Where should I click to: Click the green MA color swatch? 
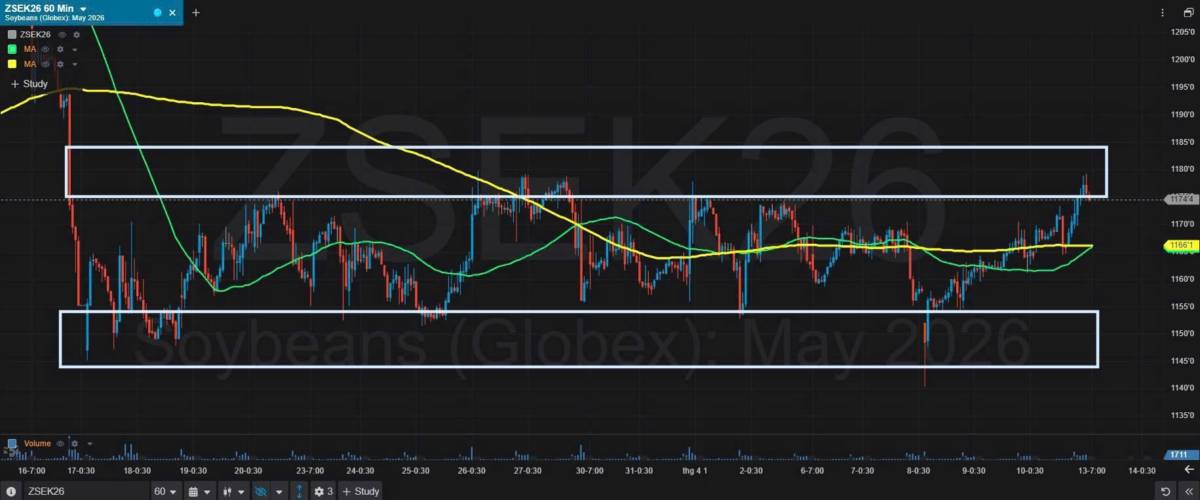11,49
